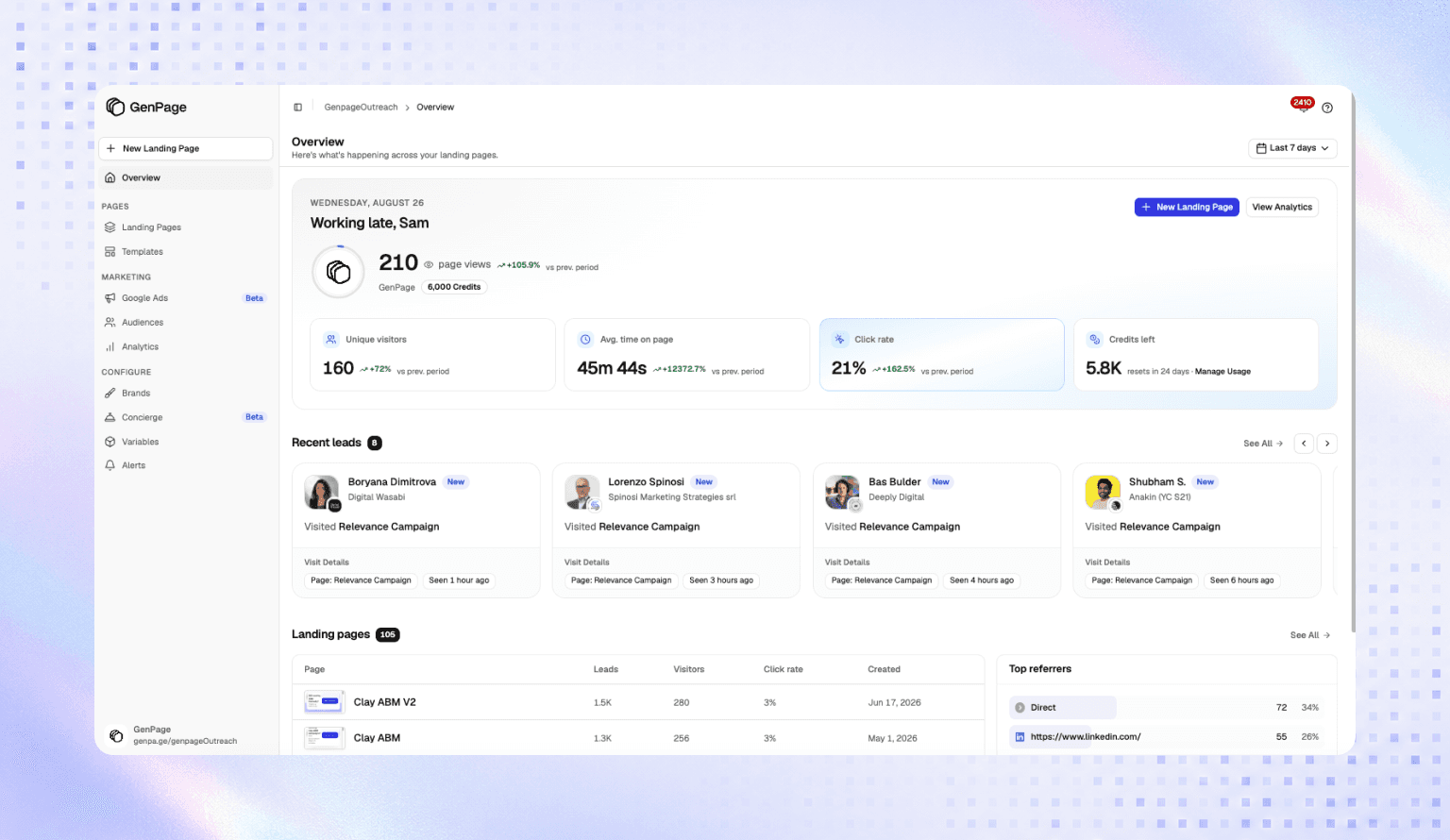1450x840 pixels.
Task: Click the large GenPage brand avatar circle
Action: [338, 272]
